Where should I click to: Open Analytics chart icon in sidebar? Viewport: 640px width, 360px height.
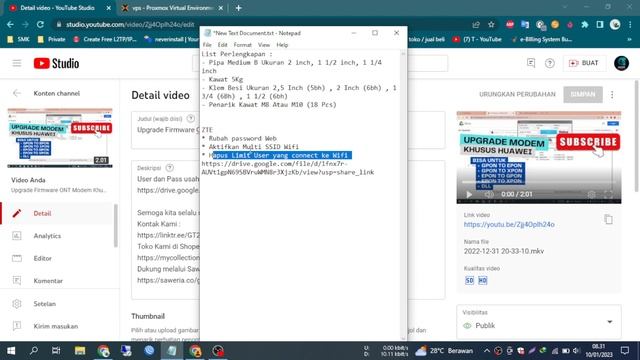[17, 236]
